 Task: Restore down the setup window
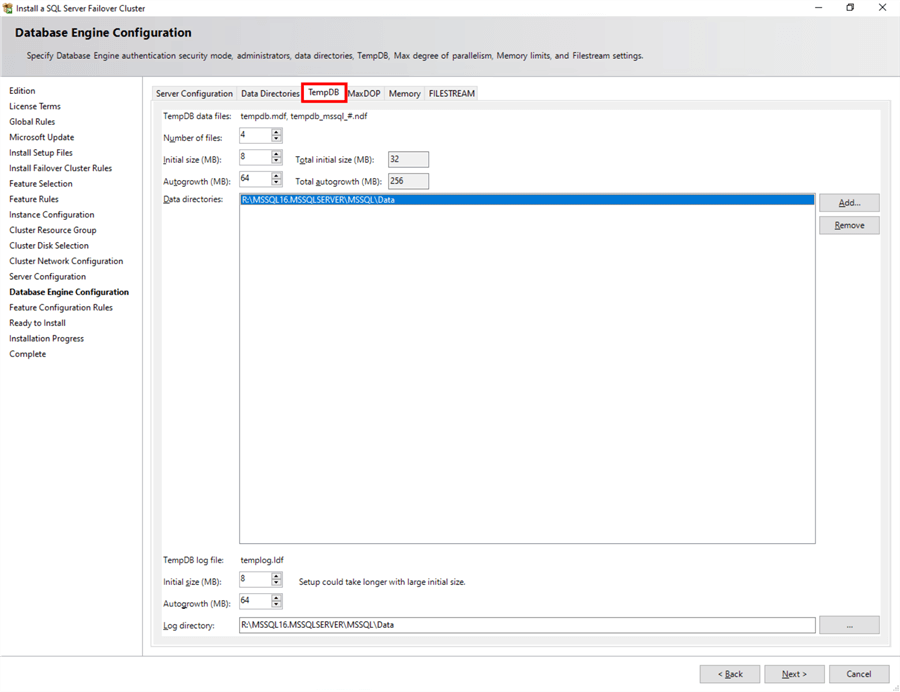pos(850,7)
